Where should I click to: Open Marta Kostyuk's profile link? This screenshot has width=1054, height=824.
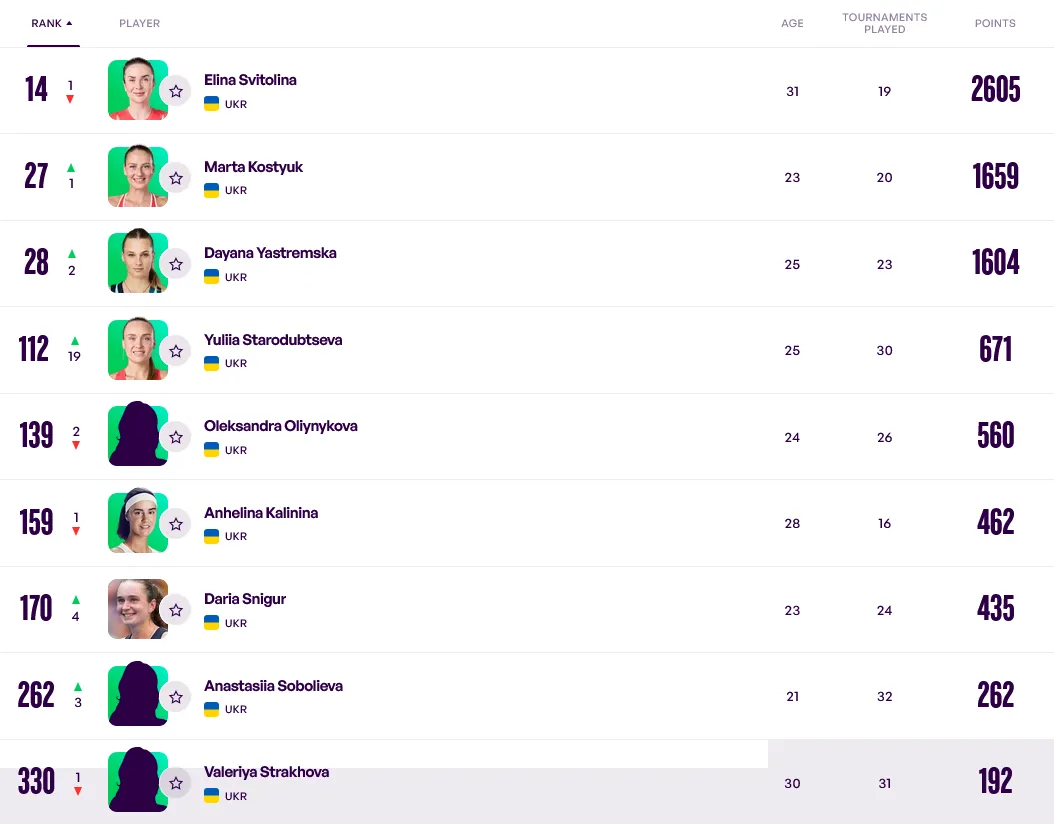253,167
